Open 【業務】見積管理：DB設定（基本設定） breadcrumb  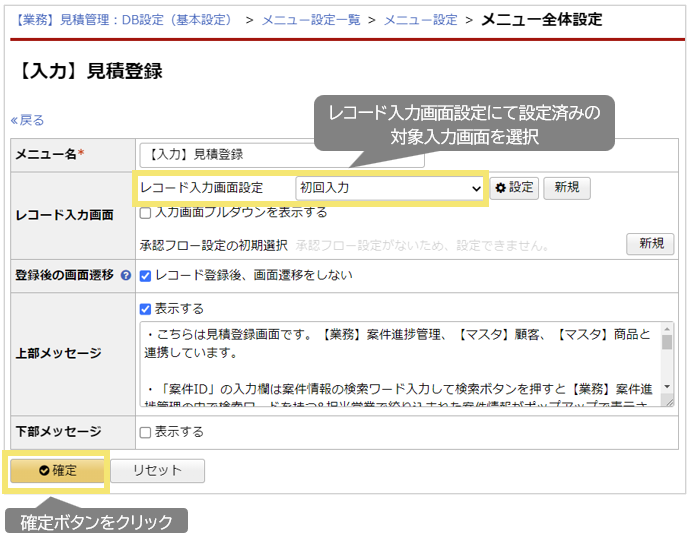(x=122, y=20)
